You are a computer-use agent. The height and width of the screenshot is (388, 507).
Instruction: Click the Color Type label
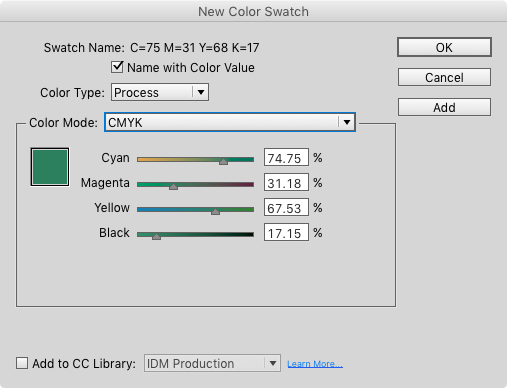click(x=72, y=93)
